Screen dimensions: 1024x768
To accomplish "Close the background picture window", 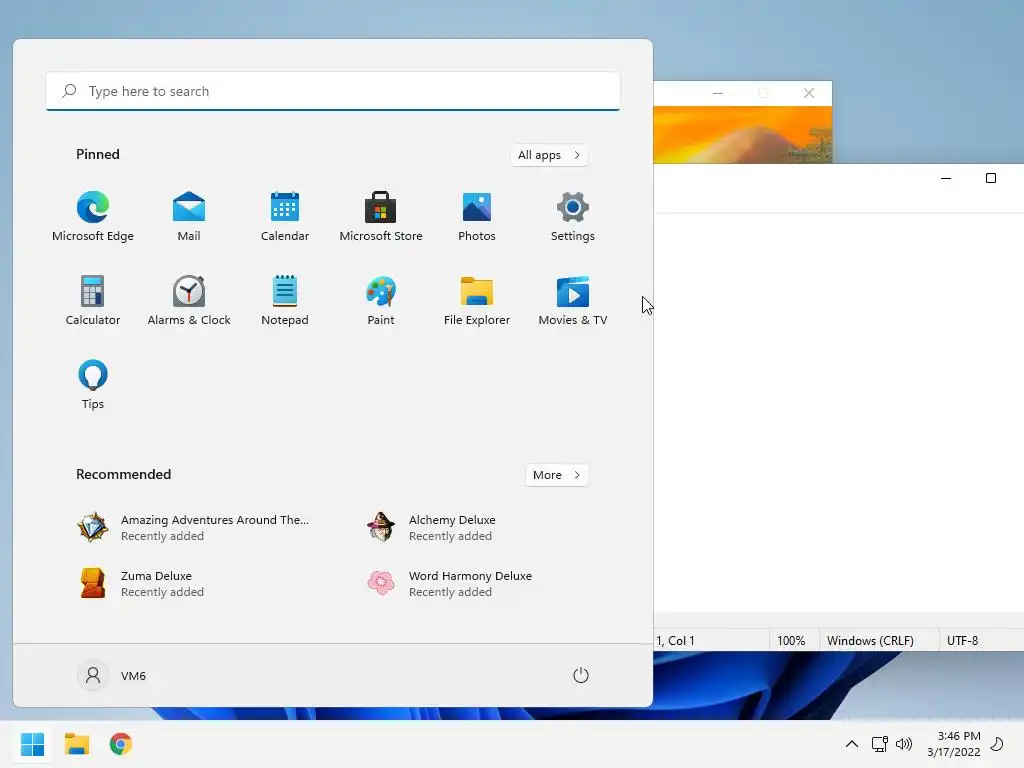I will pos(808,93).
